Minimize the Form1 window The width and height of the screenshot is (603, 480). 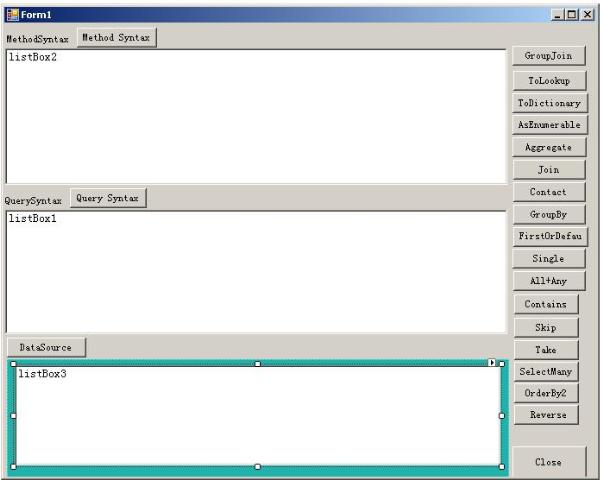point(557,15)
